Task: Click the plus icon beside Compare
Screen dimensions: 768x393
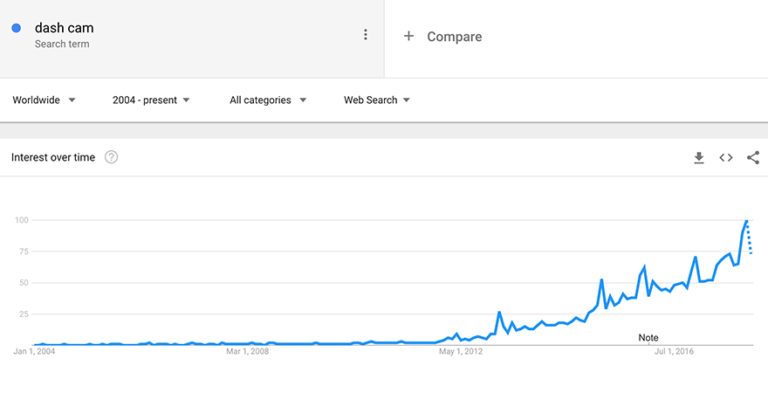Action: (x=408, y=36)
